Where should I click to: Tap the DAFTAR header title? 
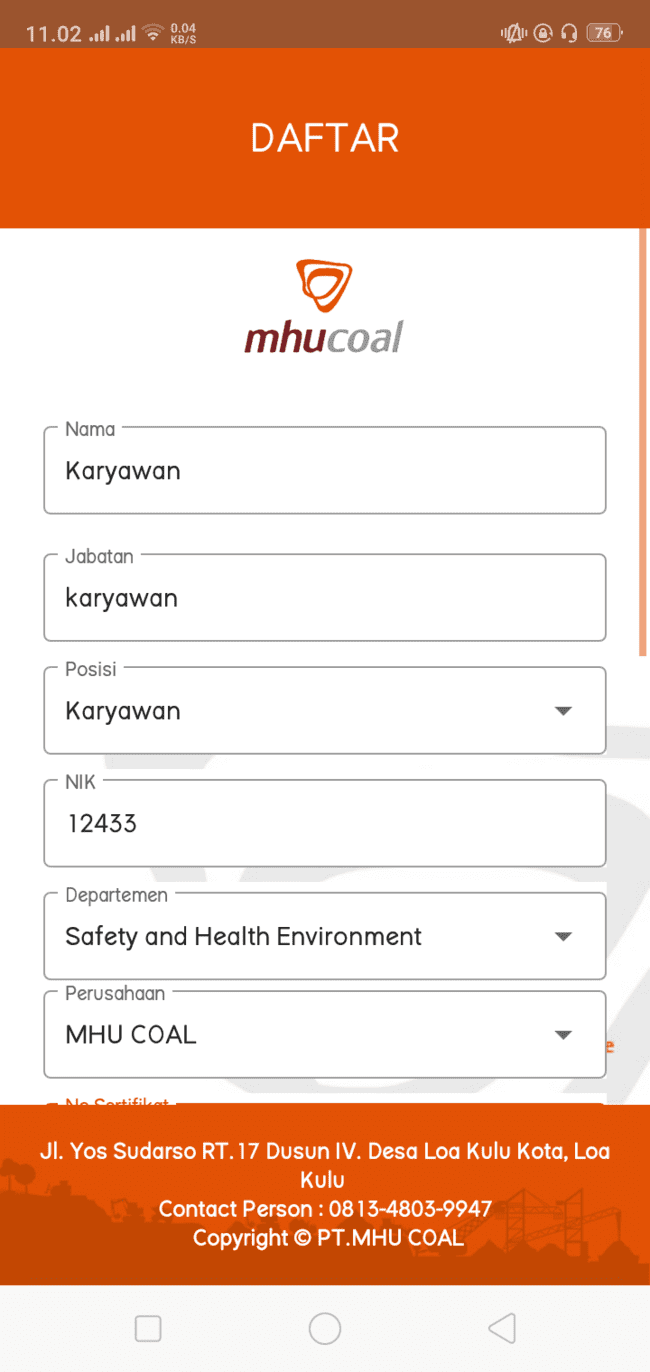324,138
